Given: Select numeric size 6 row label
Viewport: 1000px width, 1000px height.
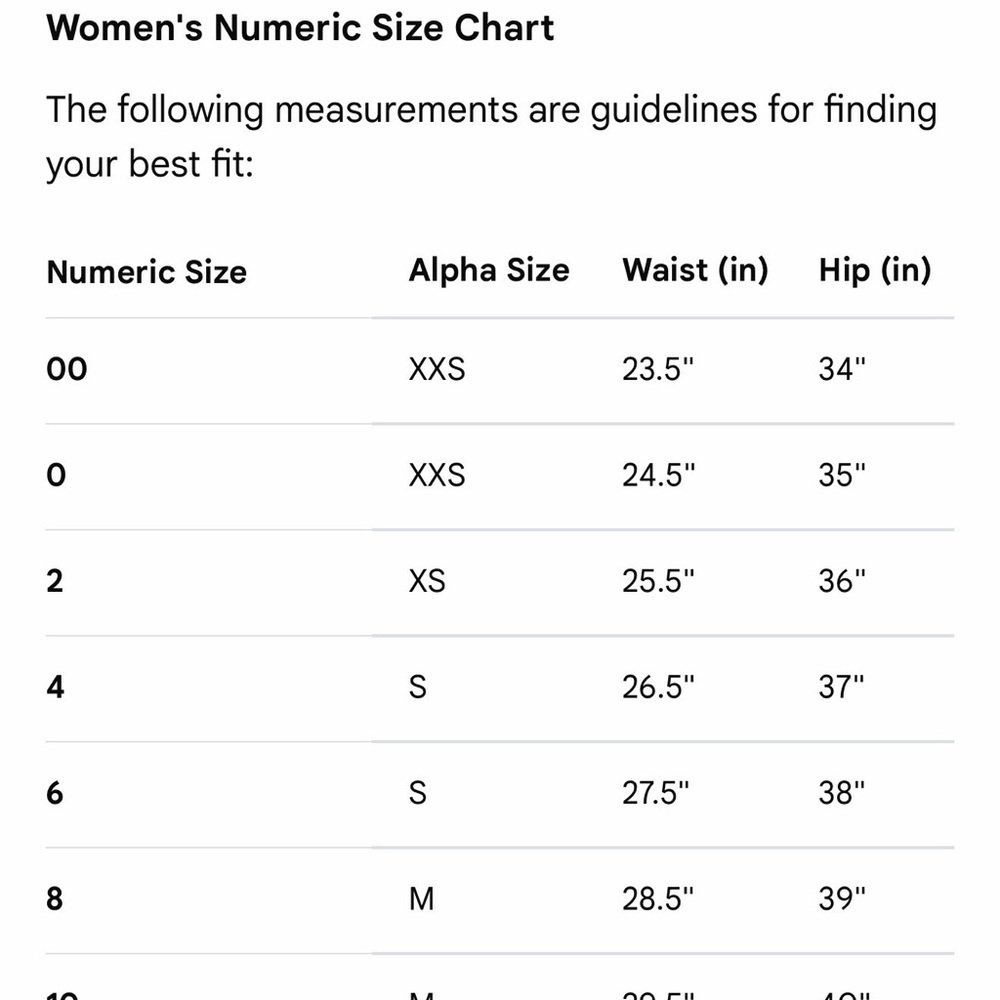Looking at the screenshot, I should (x=55, y=793).
